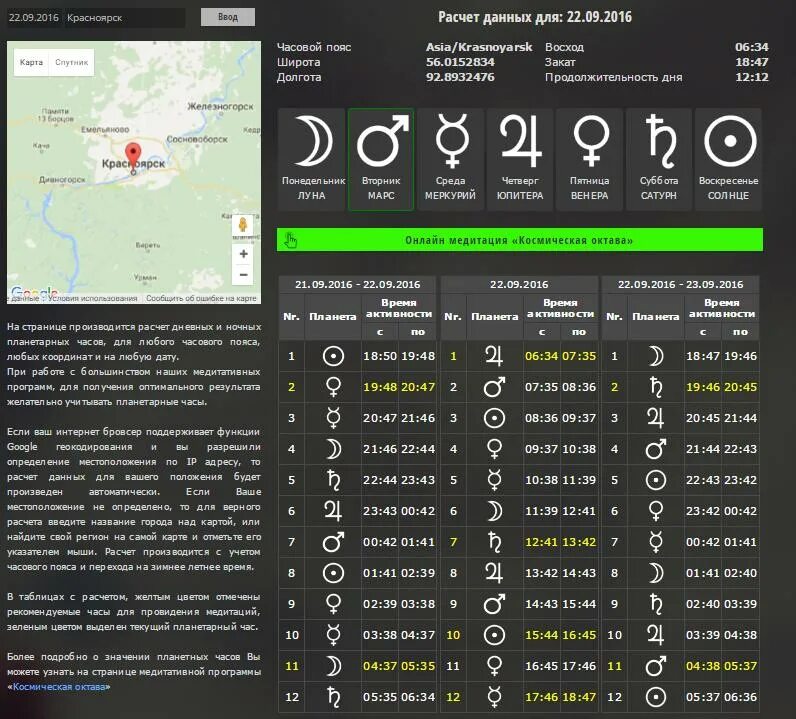796x719 pixels.
Task: Click the Ввод submit button
Action: [x=228, y=17]
